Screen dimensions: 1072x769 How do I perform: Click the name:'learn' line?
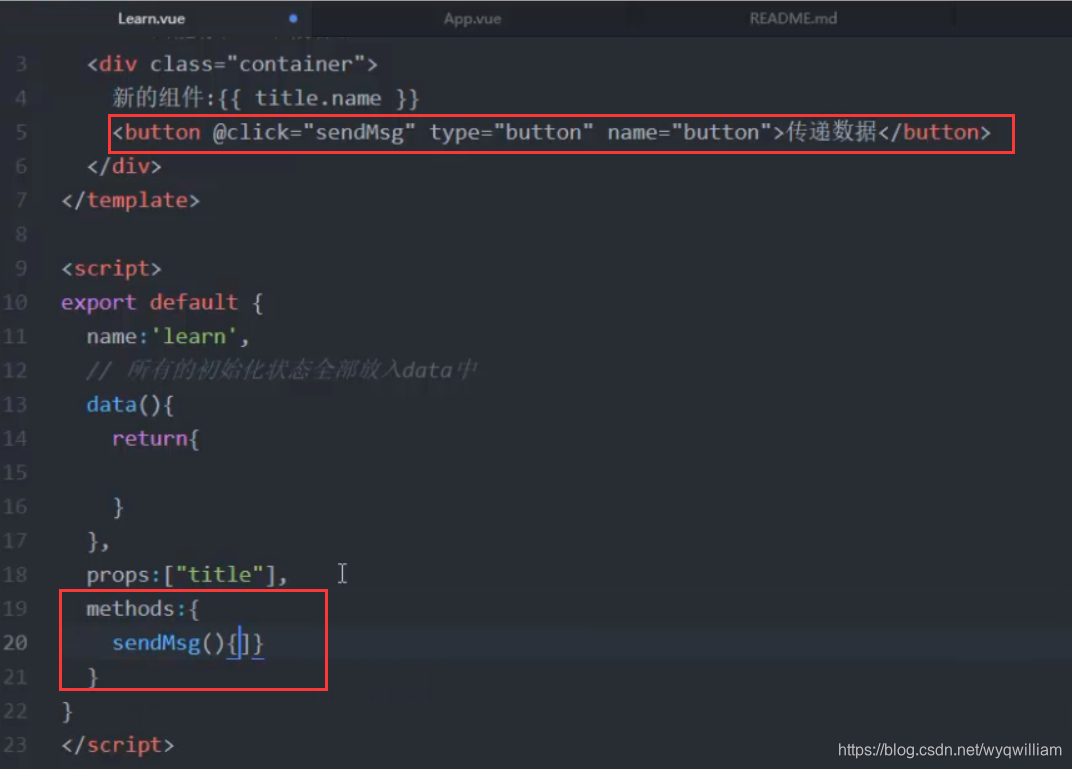coord(168,336)
